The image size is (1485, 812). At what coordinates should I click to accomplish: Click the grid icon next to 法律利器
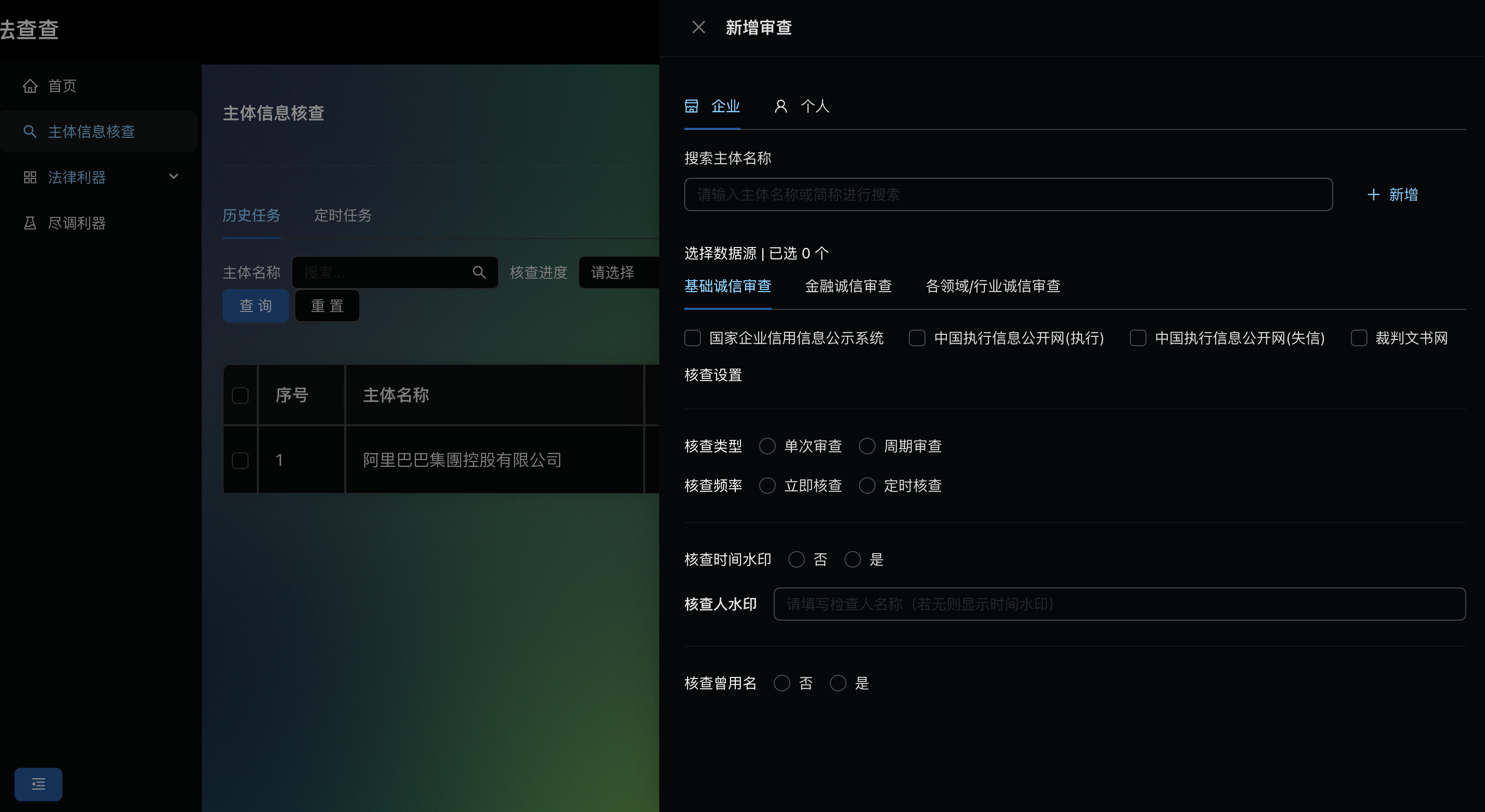tap(30, 177)
